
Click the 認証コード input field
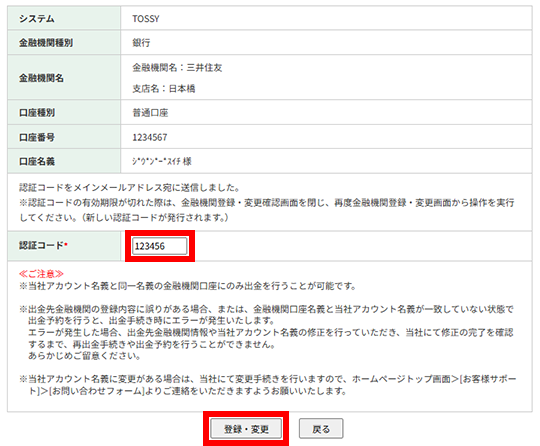click(x=159, y=246)
